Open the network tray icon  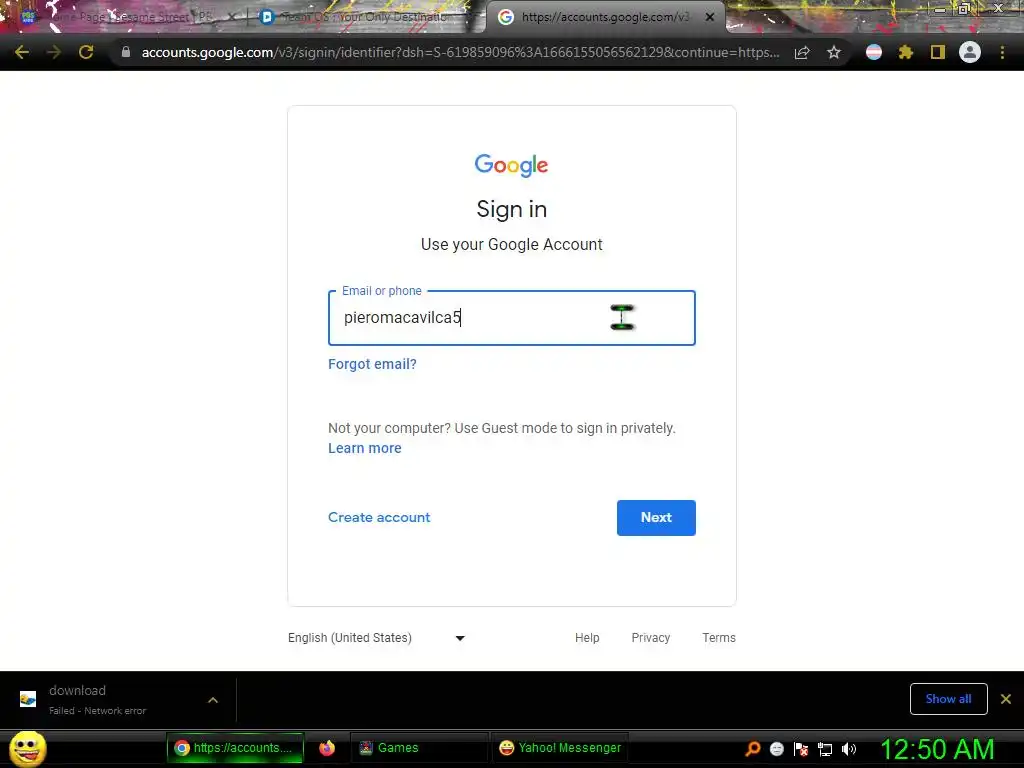[825, 749]
